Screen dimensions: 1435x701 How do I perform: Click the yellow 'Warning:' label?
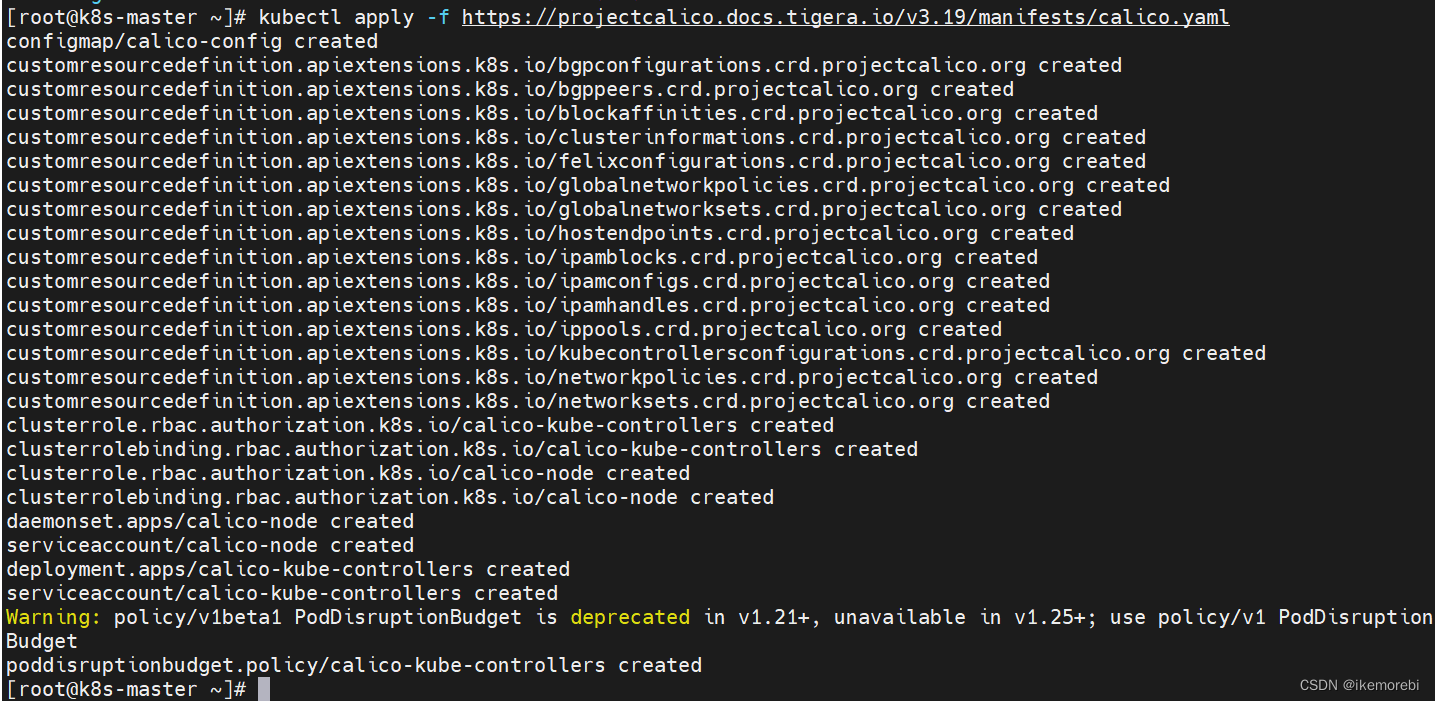[x=54, y=617]
